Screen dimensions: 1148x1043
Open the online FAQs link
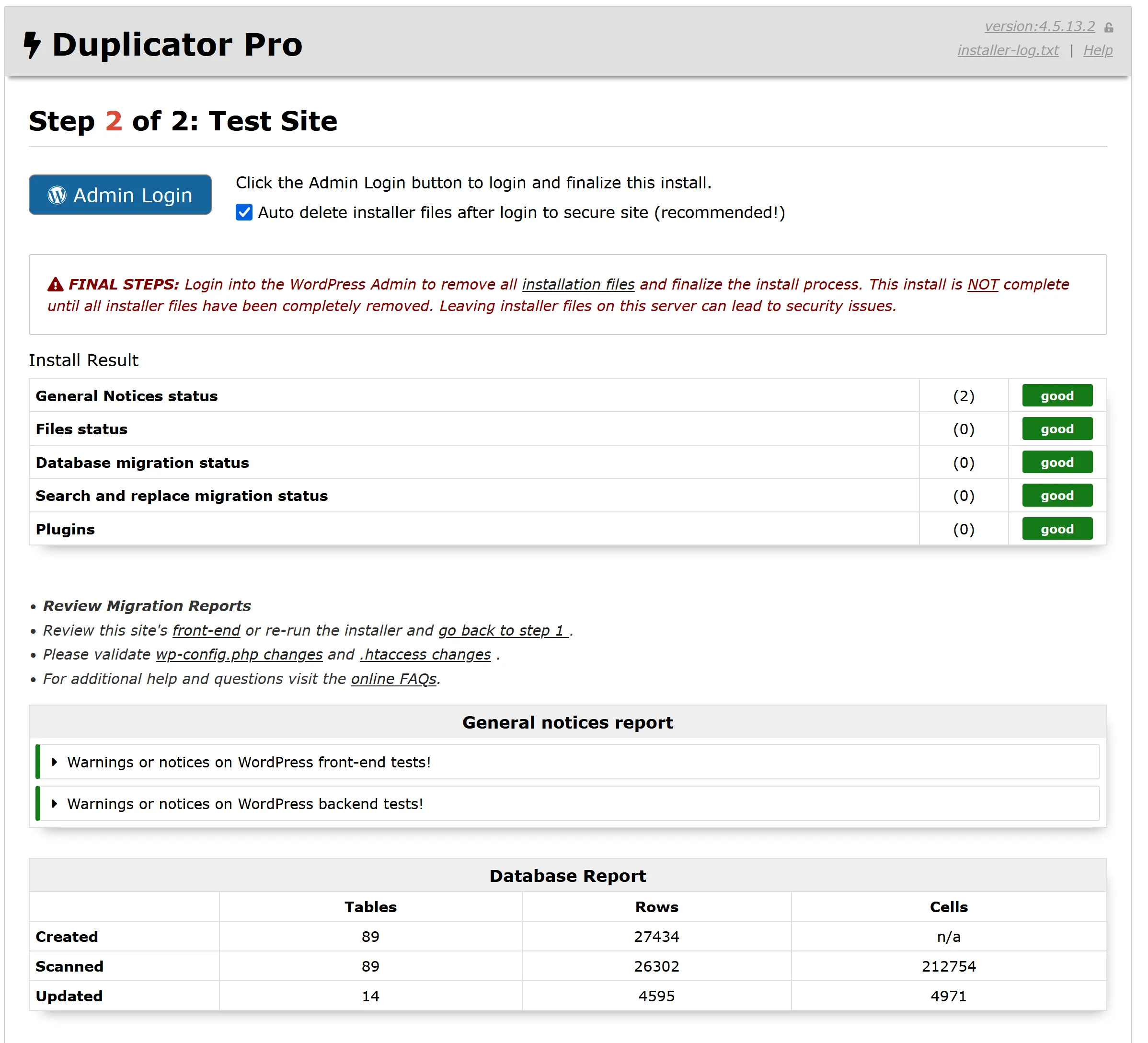pyautogui.click(x=394, y=679)
